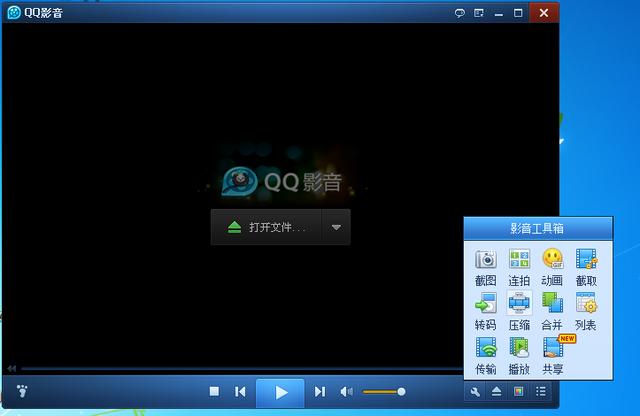Open the 传输 wireless transfer tool
Image resolution: width=640 pixels, height=416 pixels.
[x=485, y=356]
